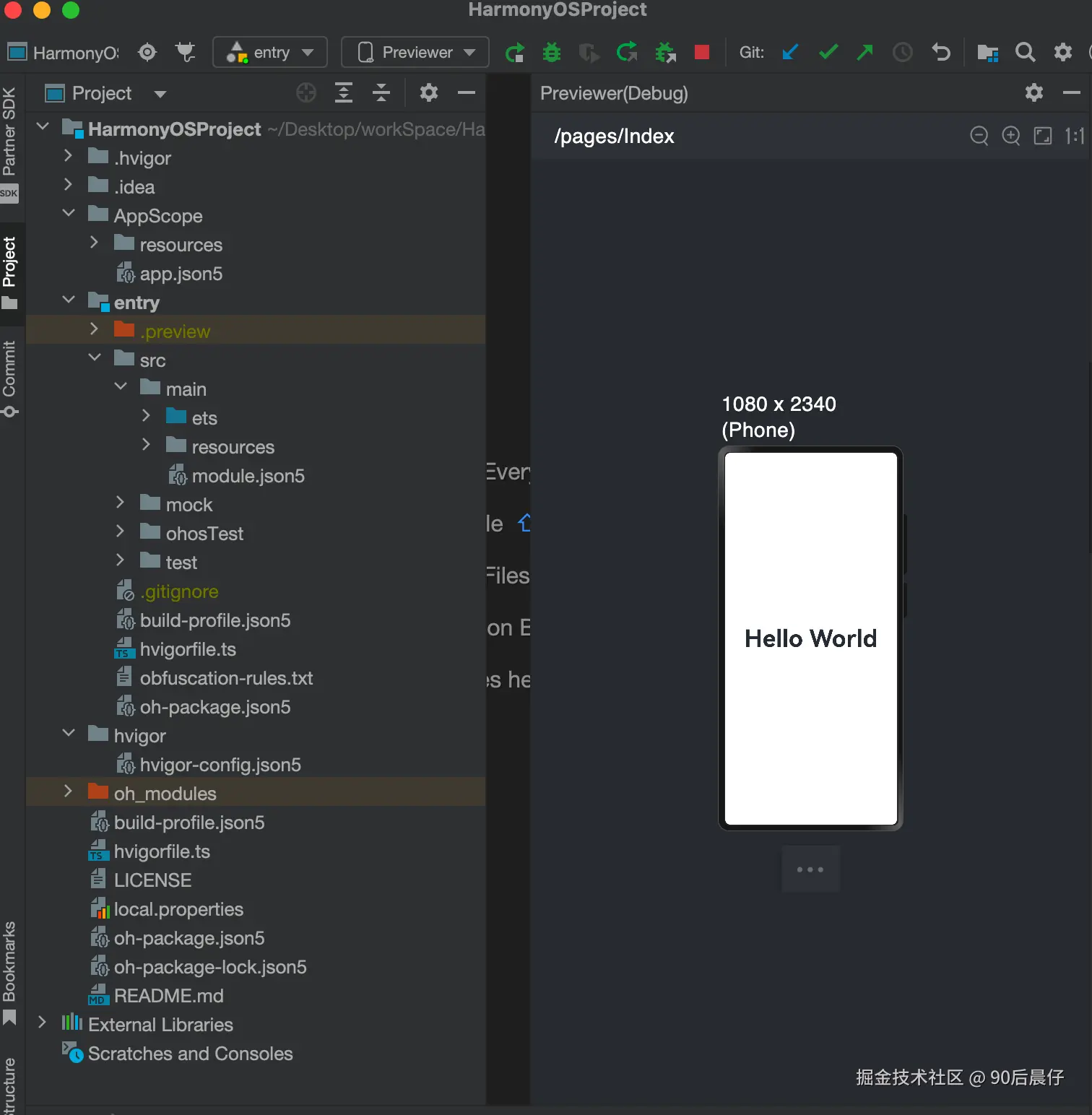Click the plug device icon in toolbar

(186, 52)
